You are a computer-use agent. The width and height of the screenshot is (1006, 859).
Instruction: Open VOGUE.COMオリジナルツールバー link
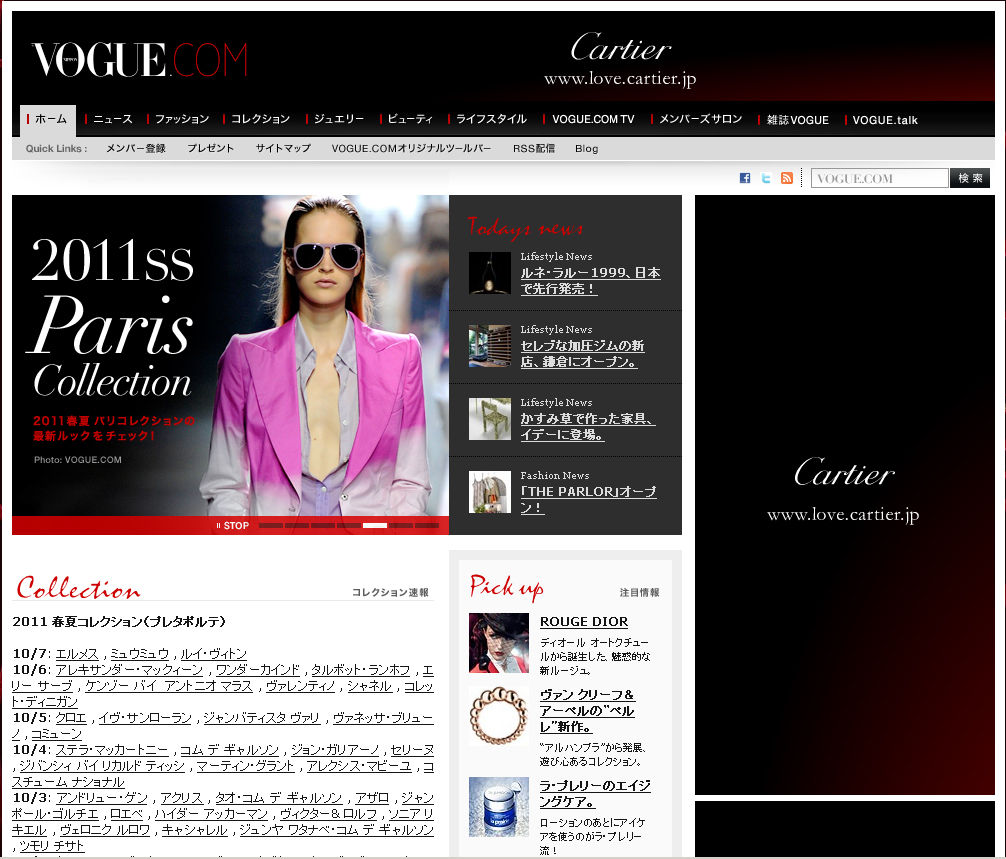411,148
